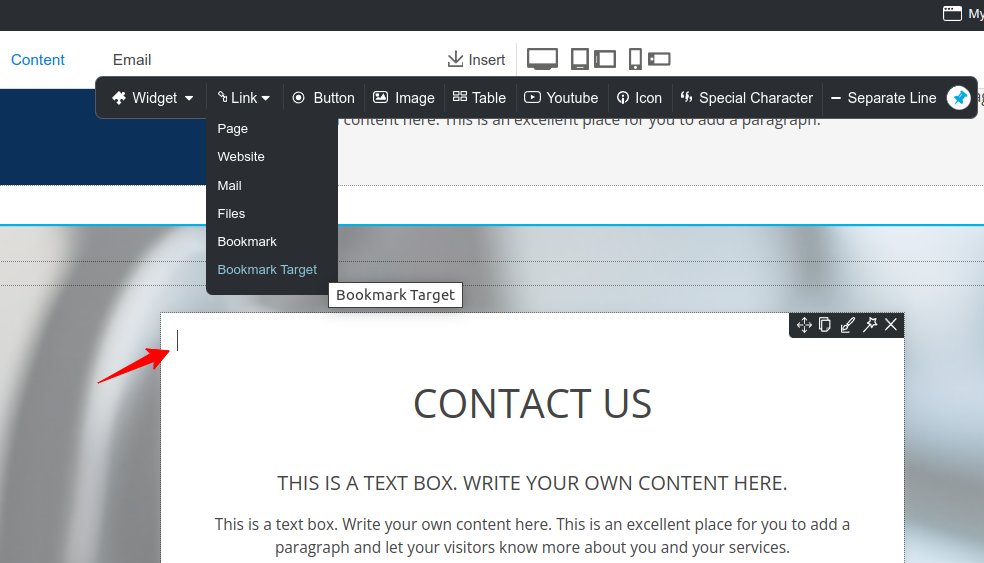The image size is (984, 563).
Task: Insert an Image
Action: click(404, 98)
